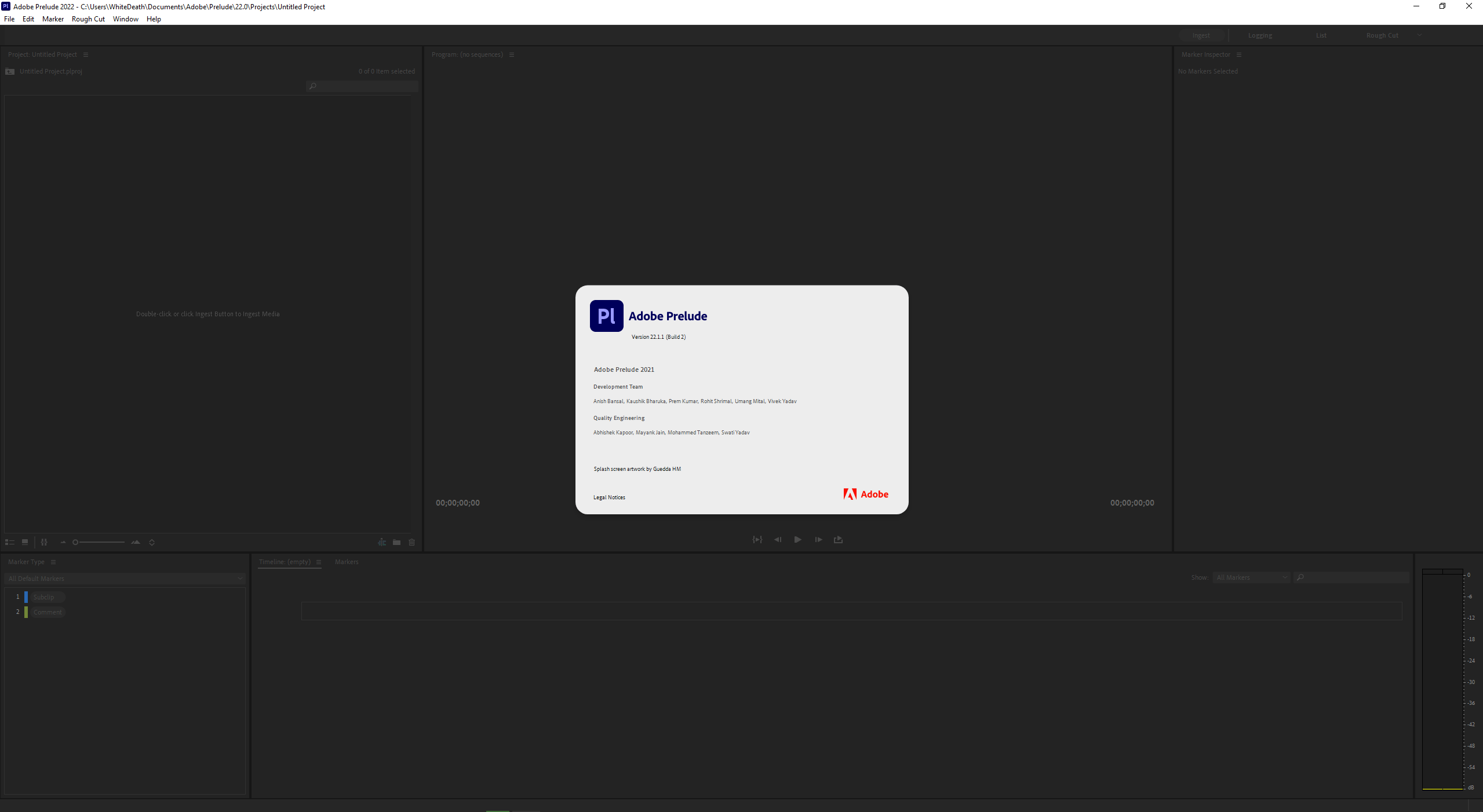This screenshot has width=1483, height=812.
Task: Add a Comment marker
Action: (x=48, y=612)
